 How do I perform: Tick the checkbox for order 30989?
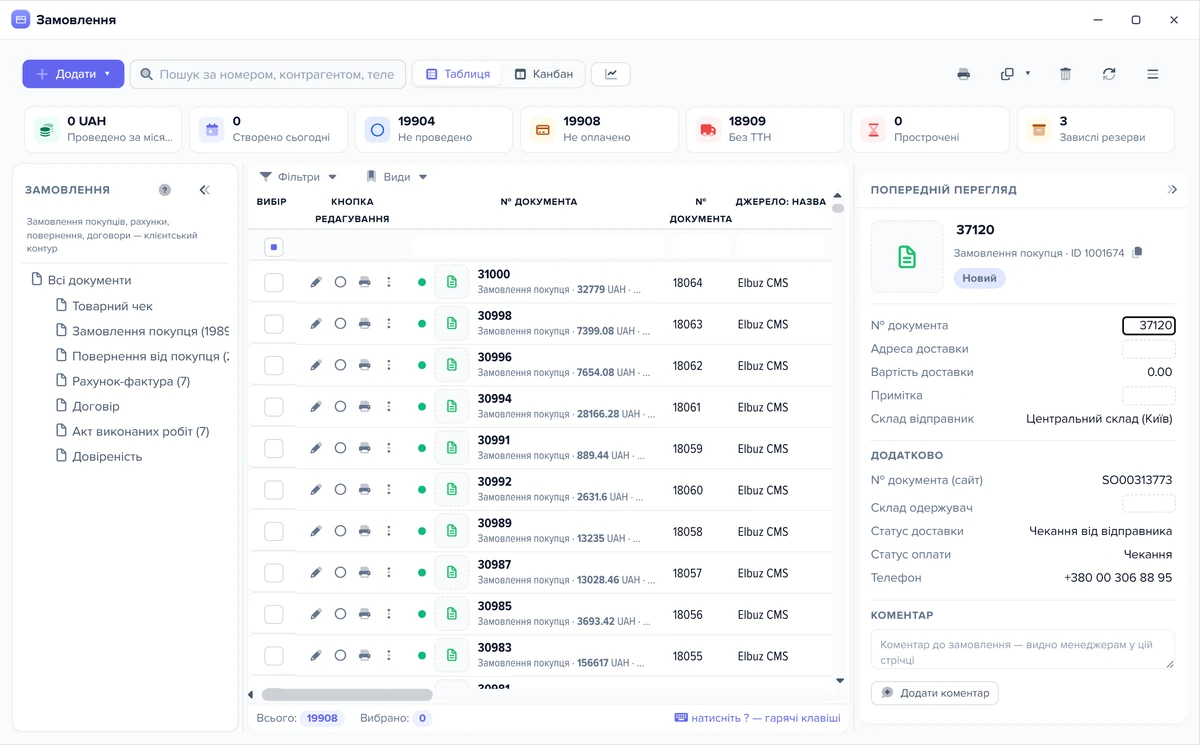tap(274, 532)
